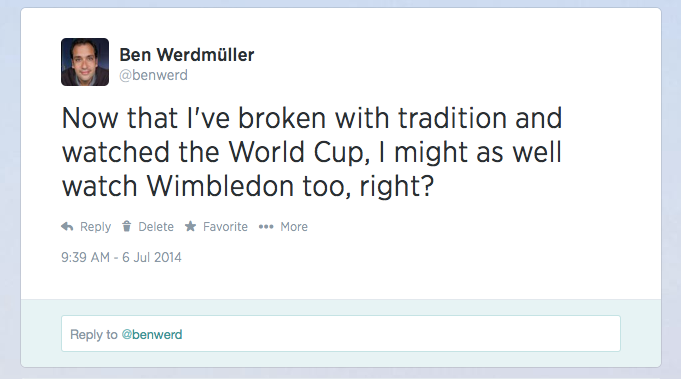Image resolution: width=681 pixels, height=379 pixels.
Task: Click the @benwerd handle under the name
Action: click(153, 75)
